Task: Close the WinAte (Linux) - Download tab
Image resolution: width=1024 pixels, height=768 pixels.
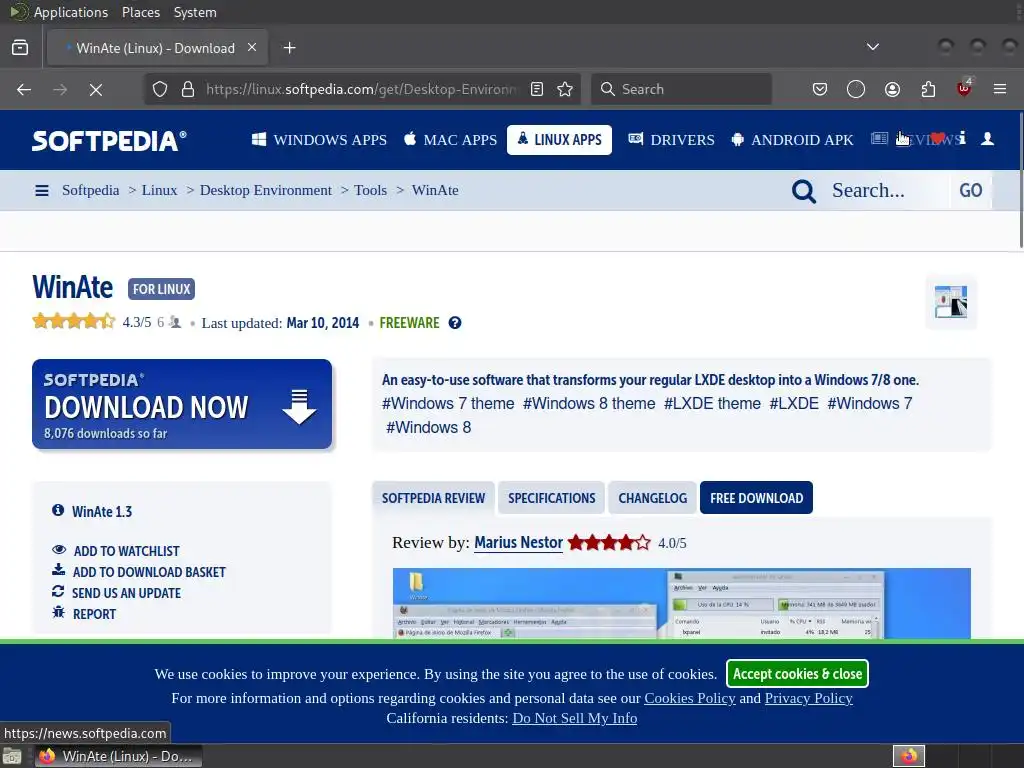Action: pos(252,48)
